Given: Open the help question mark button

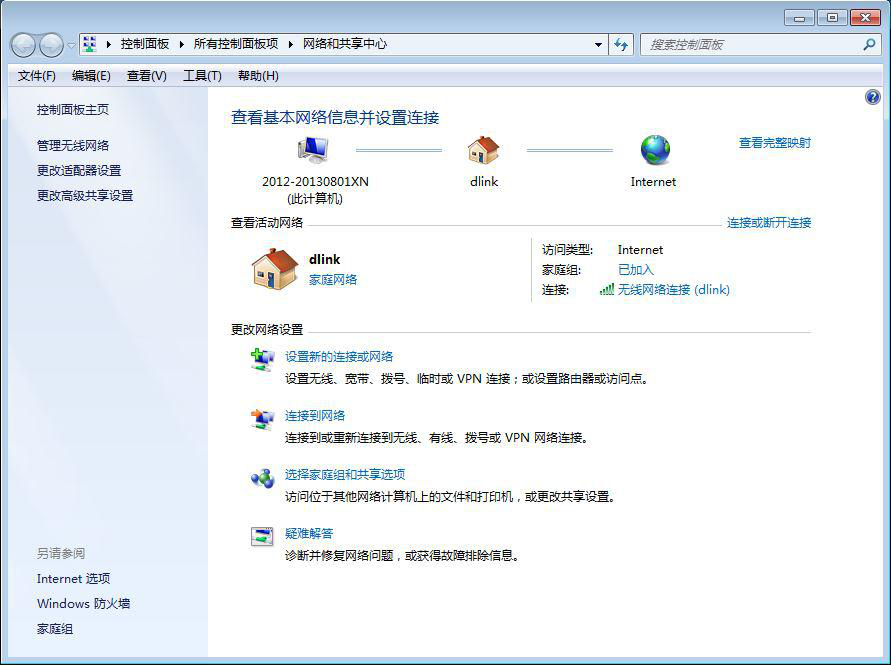Looking at the screenshot, I should point(873,97).
